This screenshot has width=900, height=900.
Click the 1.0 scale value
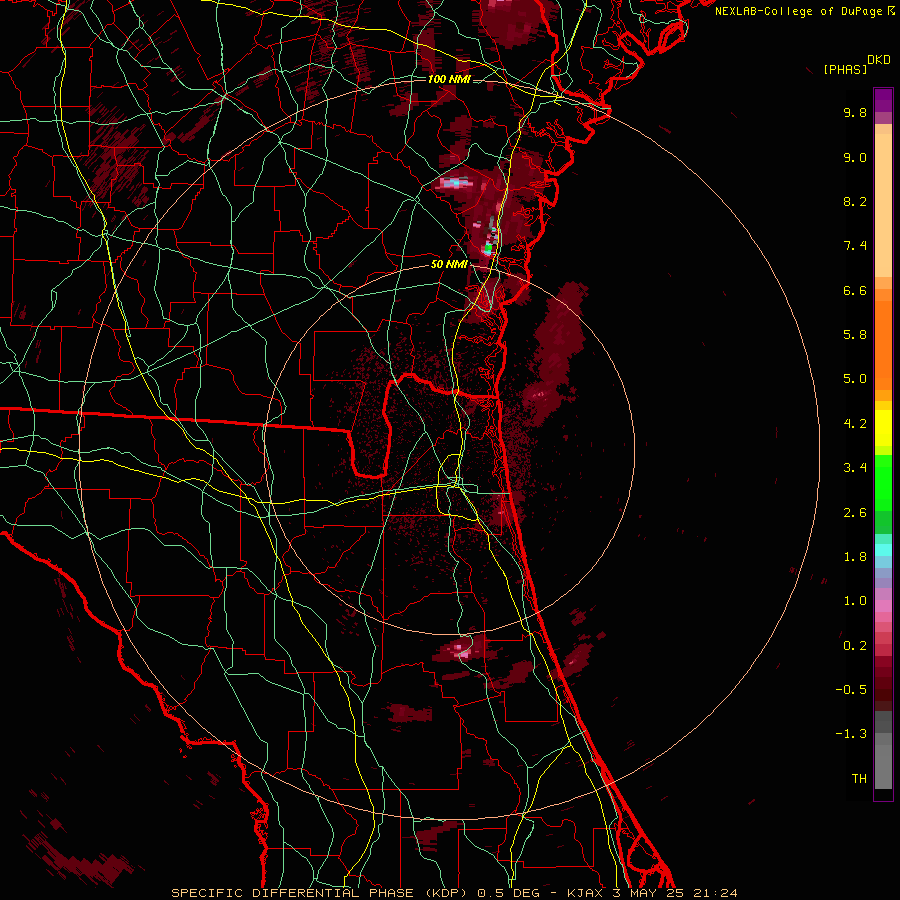855,601
